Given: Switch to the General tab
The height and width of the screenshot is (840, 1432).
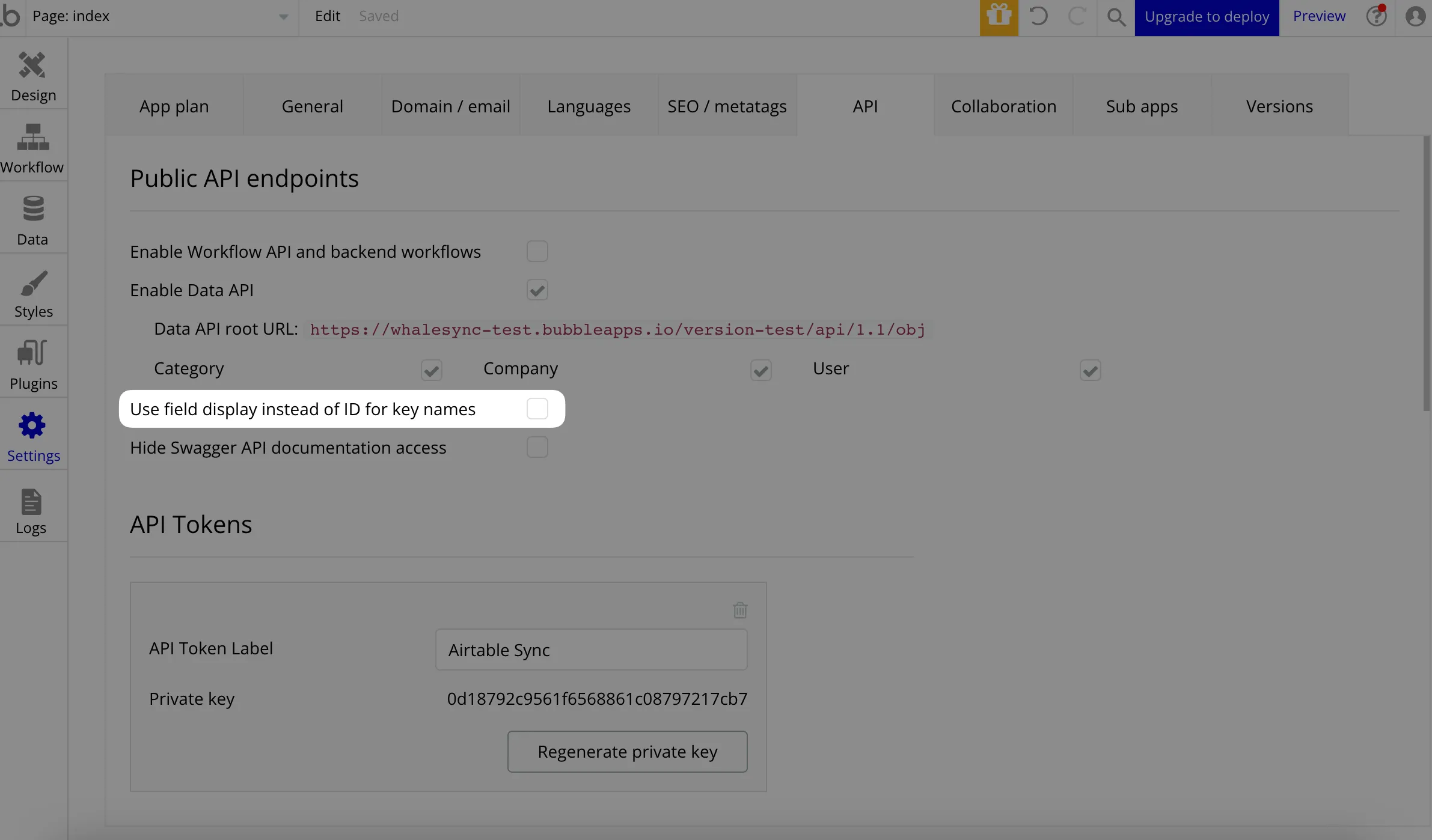Looking at the screenshot, I should (313, 106).
